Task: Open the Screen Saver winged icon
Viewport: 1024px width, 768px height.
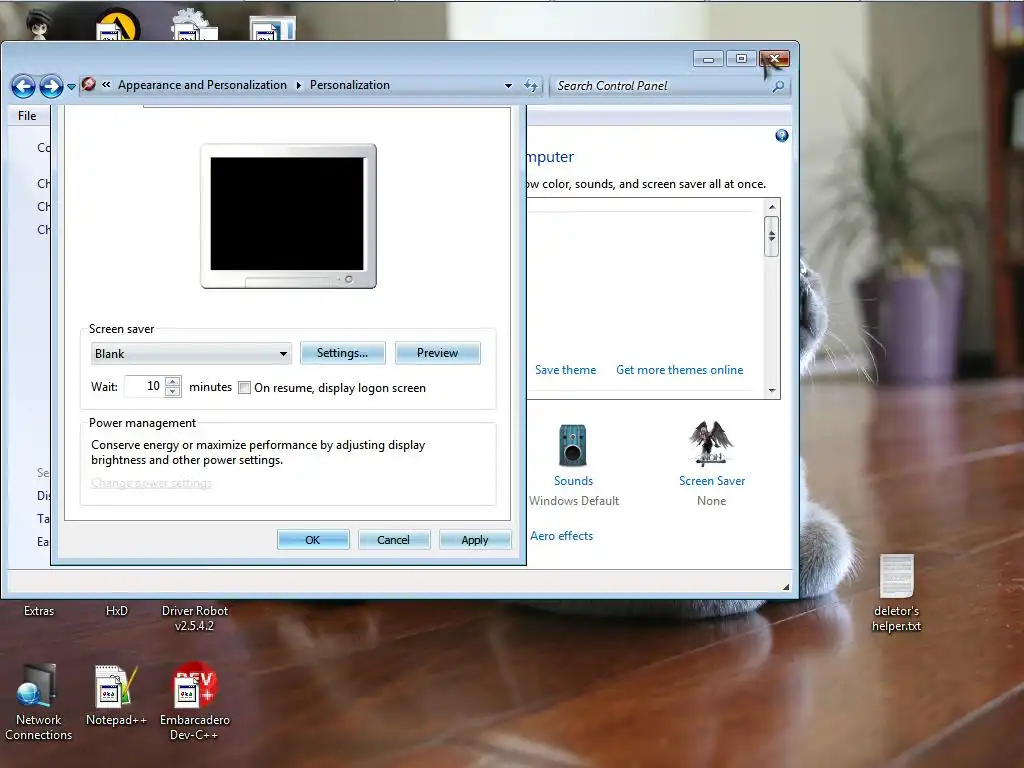Action: [x=711, y=444]
